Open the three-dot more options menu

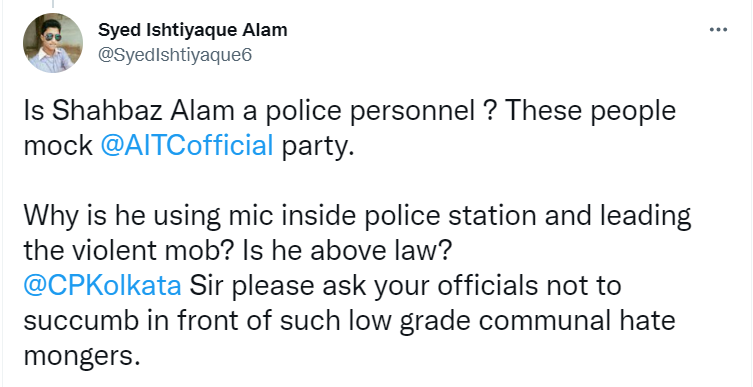(x=718, y=30)
